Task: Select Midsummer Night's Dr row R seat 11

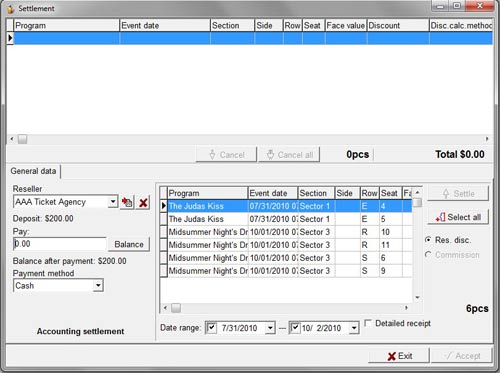Action: [x=289, y=245]
